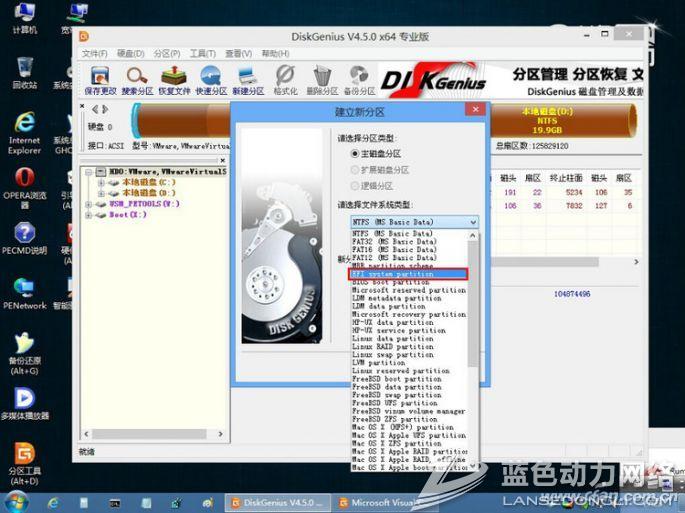The image size is (685, 513).
Task: Select the 逻辑分区 logical partition radio button
Action: pyautogui.click(x=355, y=186)
